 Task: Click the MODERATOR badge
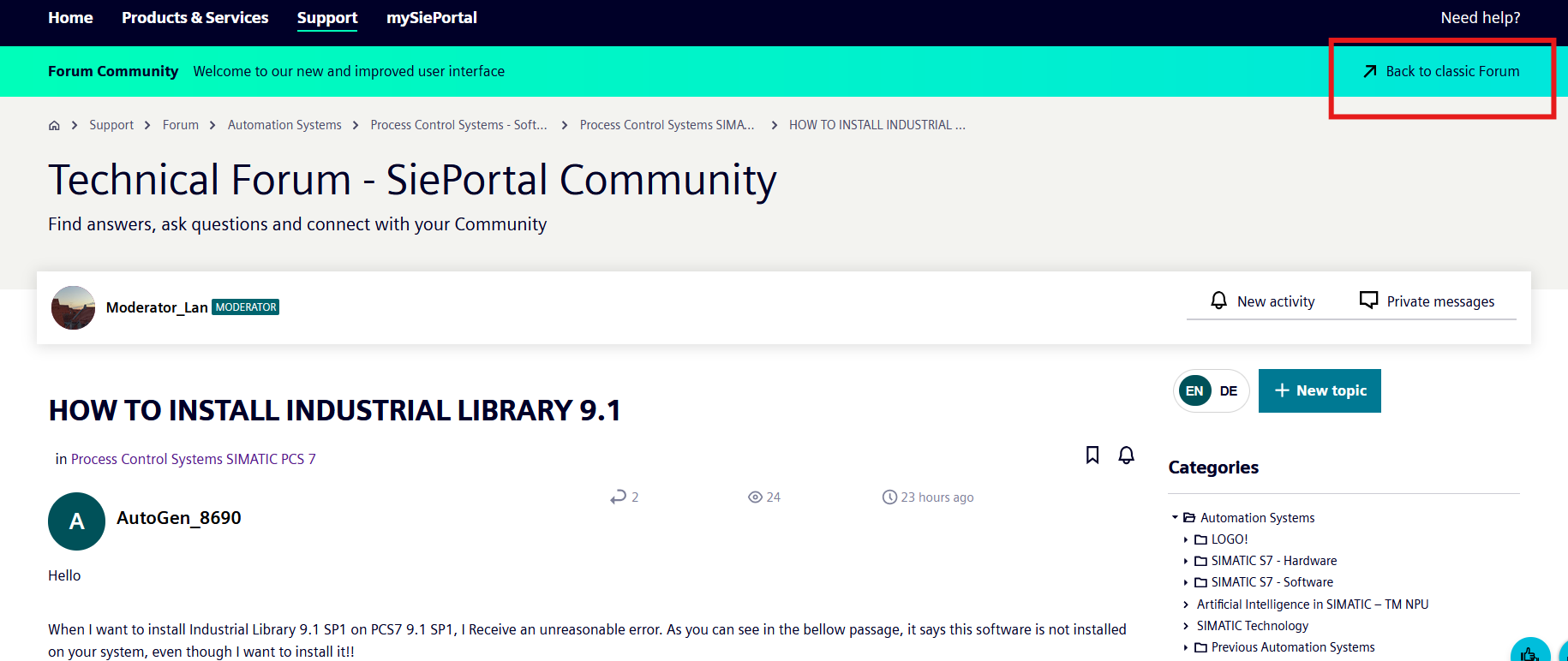tap(246, 307)
